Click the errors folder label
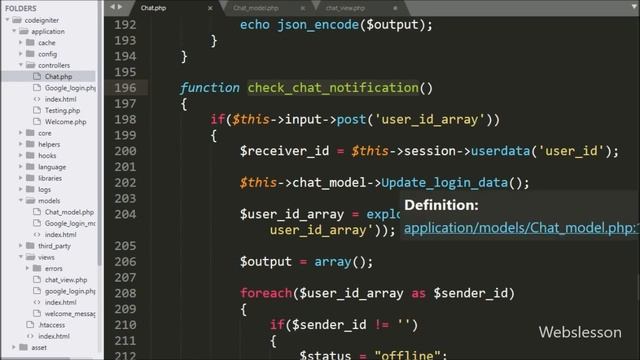This screenshot has height=360, width=640. pos(53,269)
